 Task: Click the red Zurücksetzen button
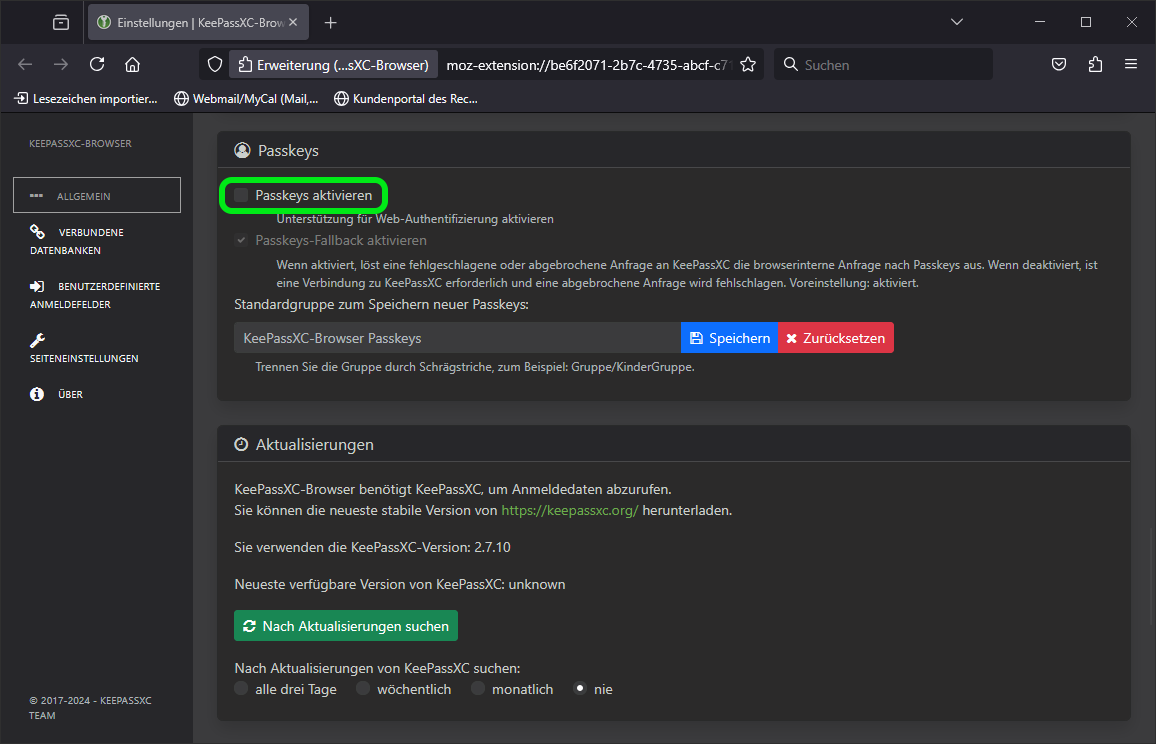point(835,338)
